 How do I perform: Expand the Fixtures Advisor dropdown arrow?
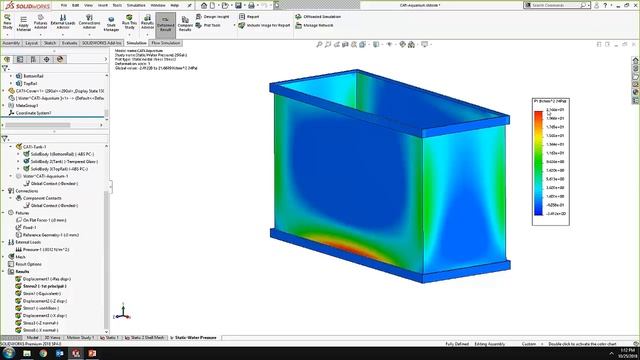(x=40, y=34)
